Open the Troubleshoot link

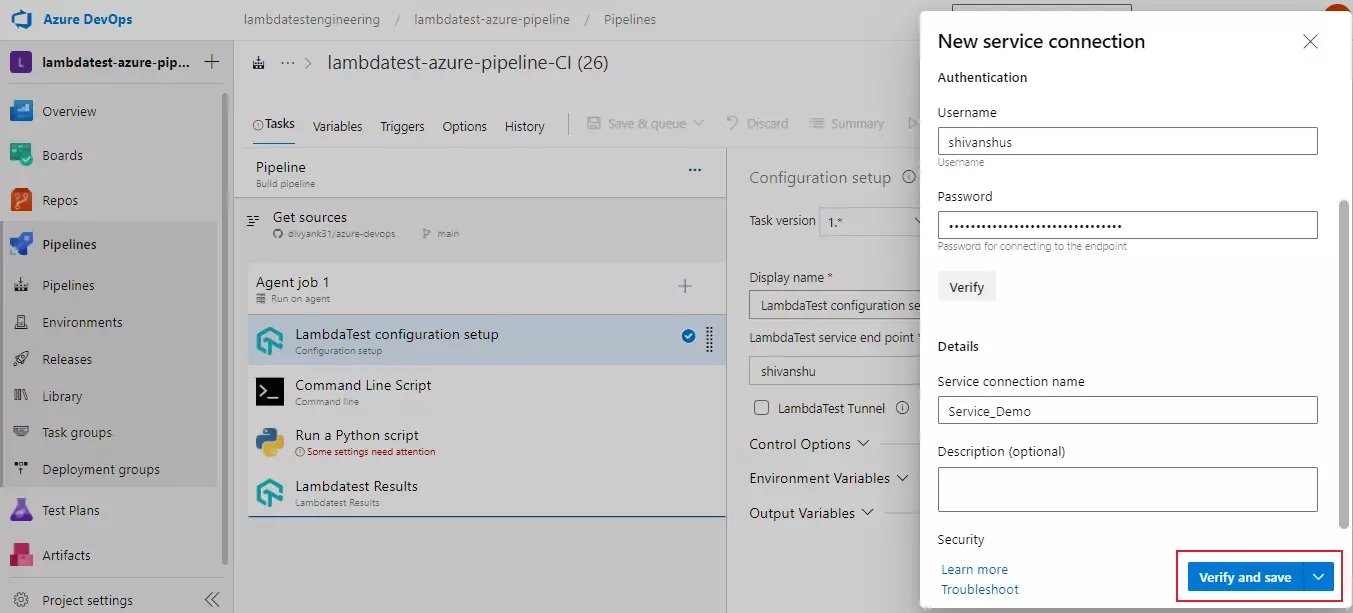click(x=979, y=589)
